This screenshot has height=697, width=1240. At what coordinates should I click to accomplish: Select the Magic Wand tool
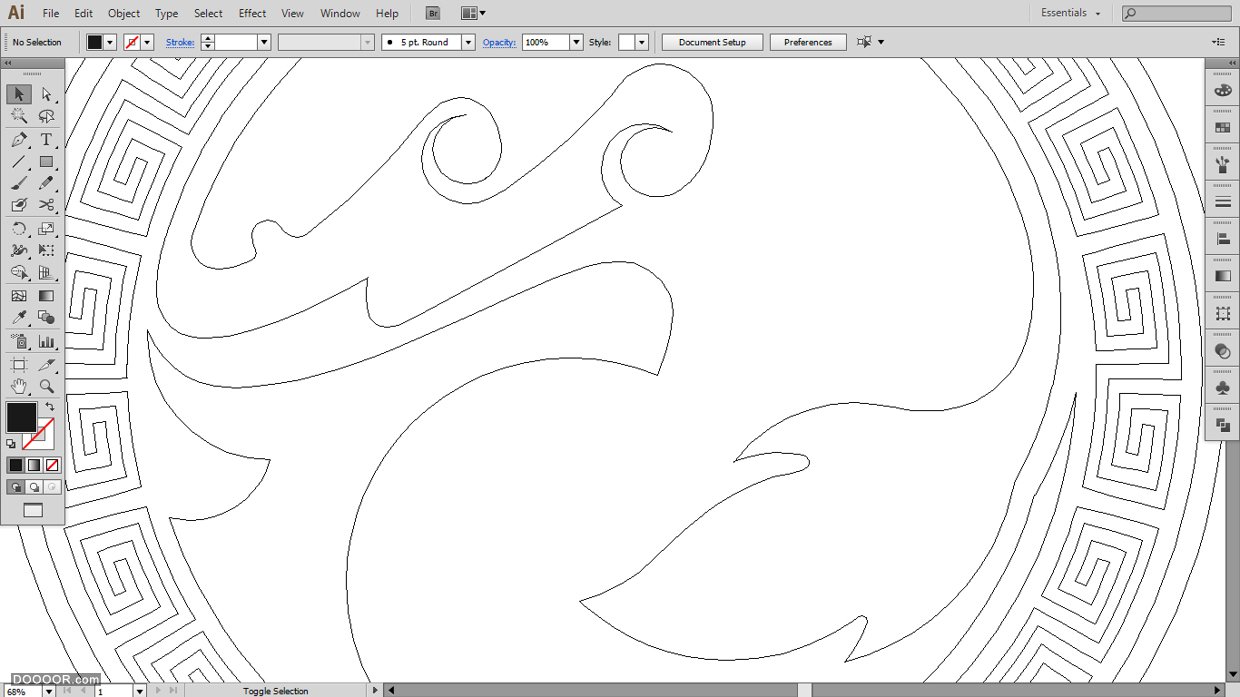pos(19,116)
